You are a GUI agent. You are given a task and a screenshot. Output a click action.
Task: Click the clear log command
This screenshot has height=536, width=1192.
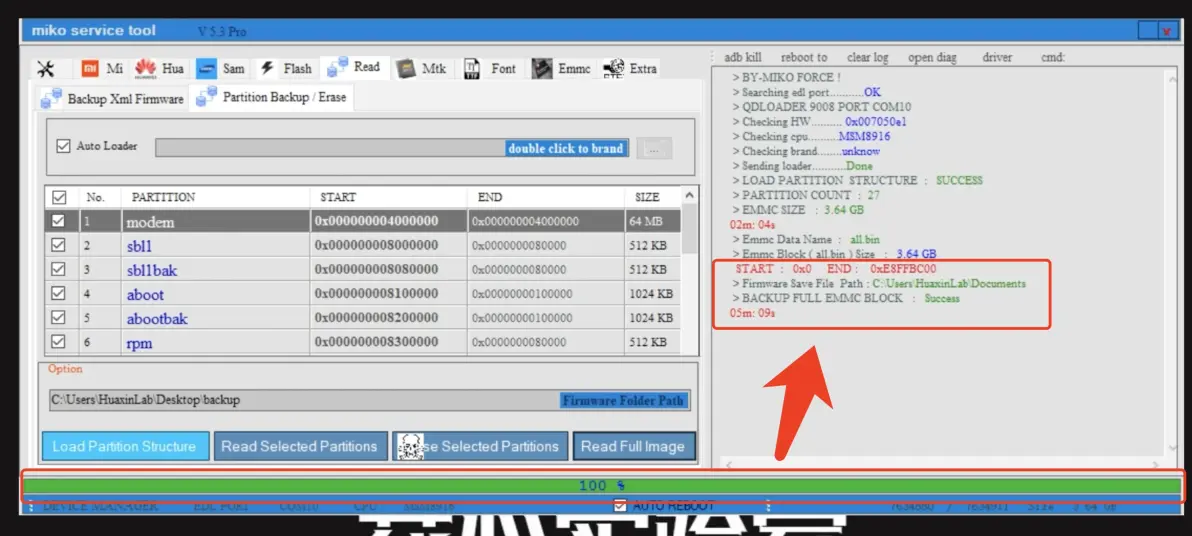pos(867,57)
